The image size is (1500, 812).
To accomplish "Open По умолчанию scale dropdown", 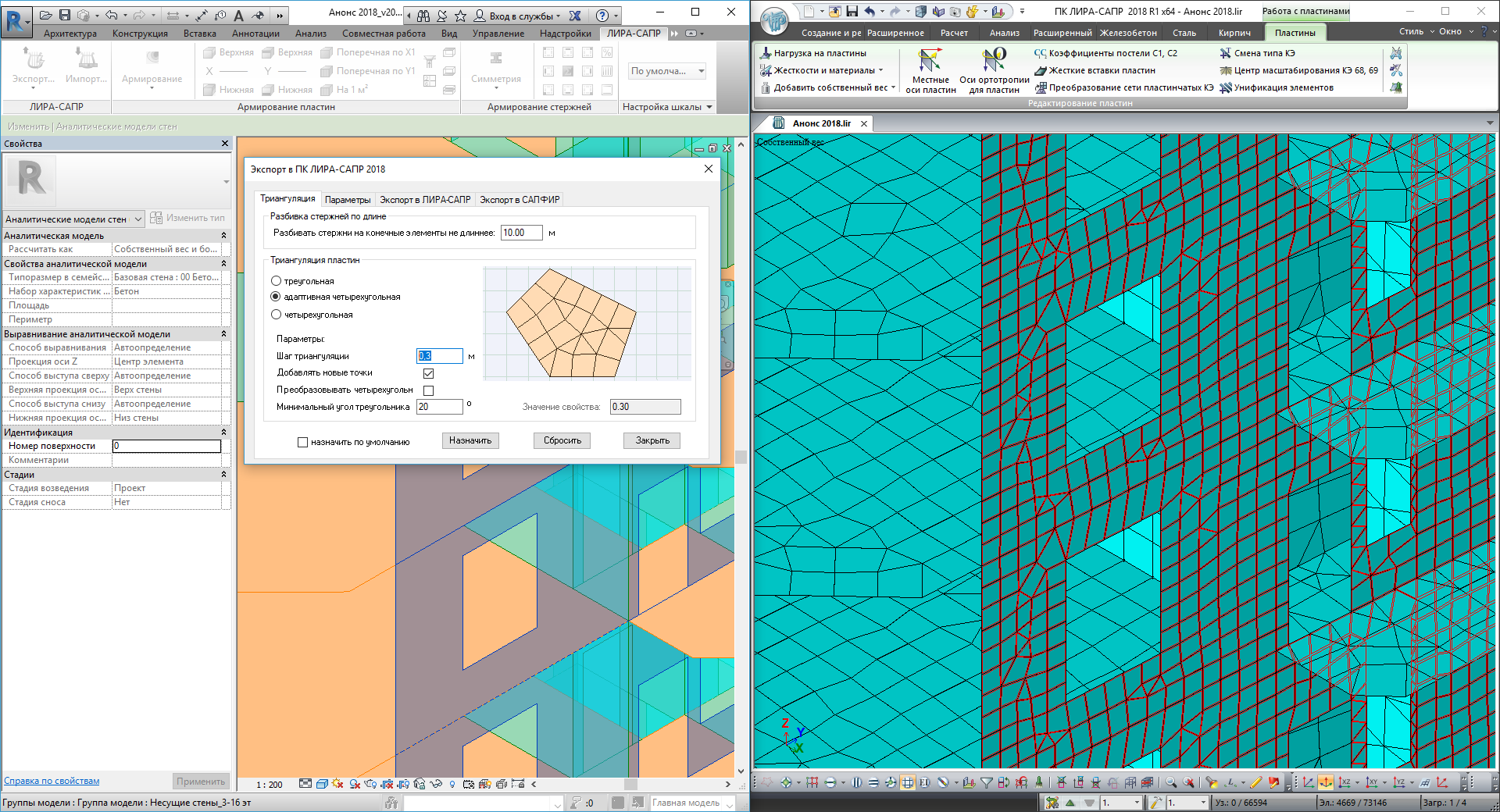I will [667, 71].
